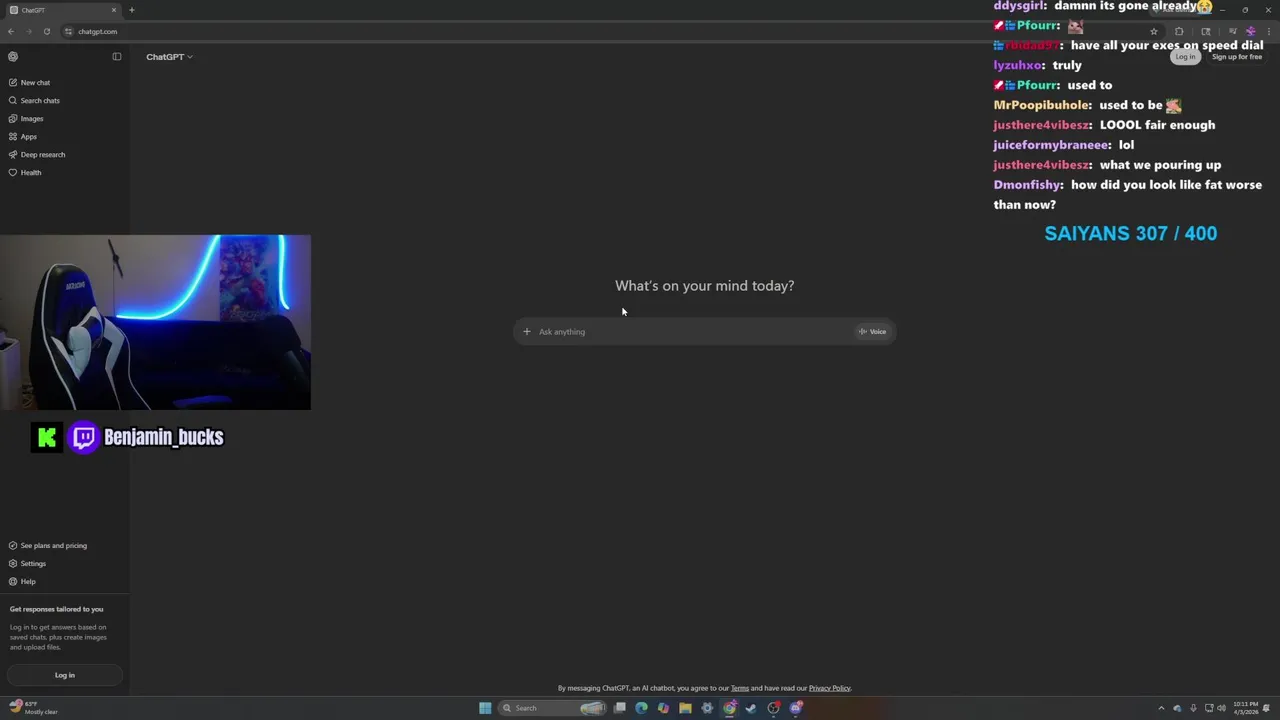Image resolution: width=1280 pixels, height=720 pixels.
Task: Start a New chat from the sidebar
Action: point(30,82)
